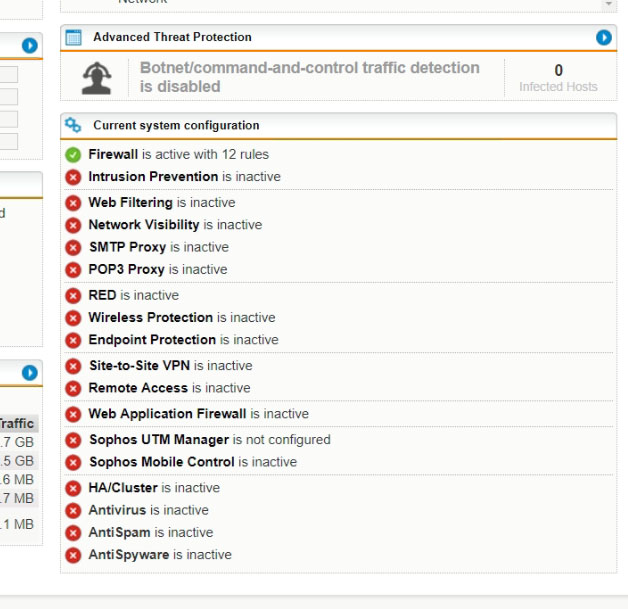The height and width of the screenshot is (609, 628).
Task: Click the Traffic column header in left panel
Action: (17, 424)
